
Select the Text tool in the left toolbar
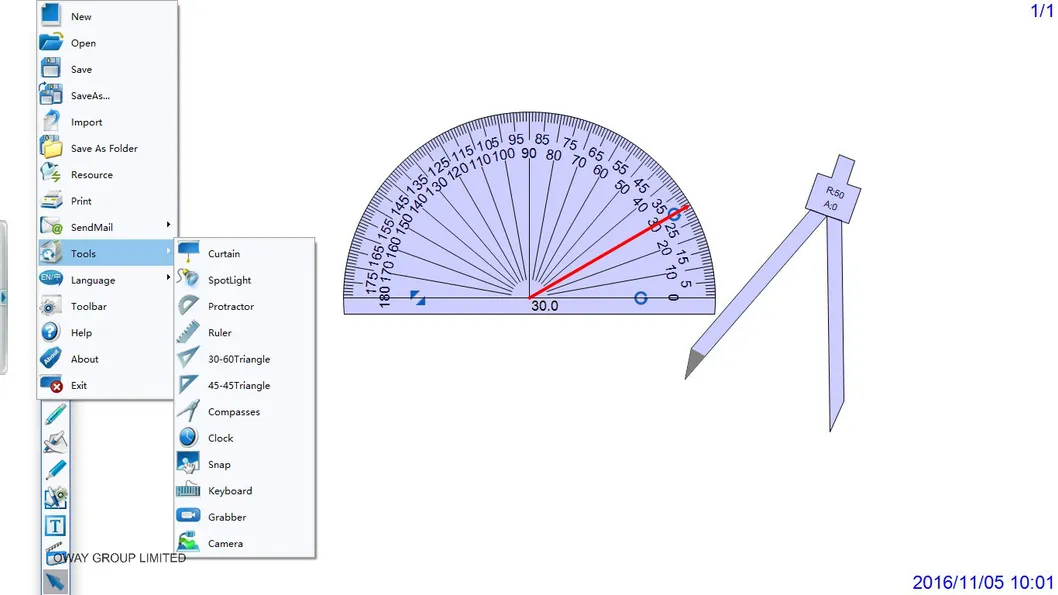point(55,526)
